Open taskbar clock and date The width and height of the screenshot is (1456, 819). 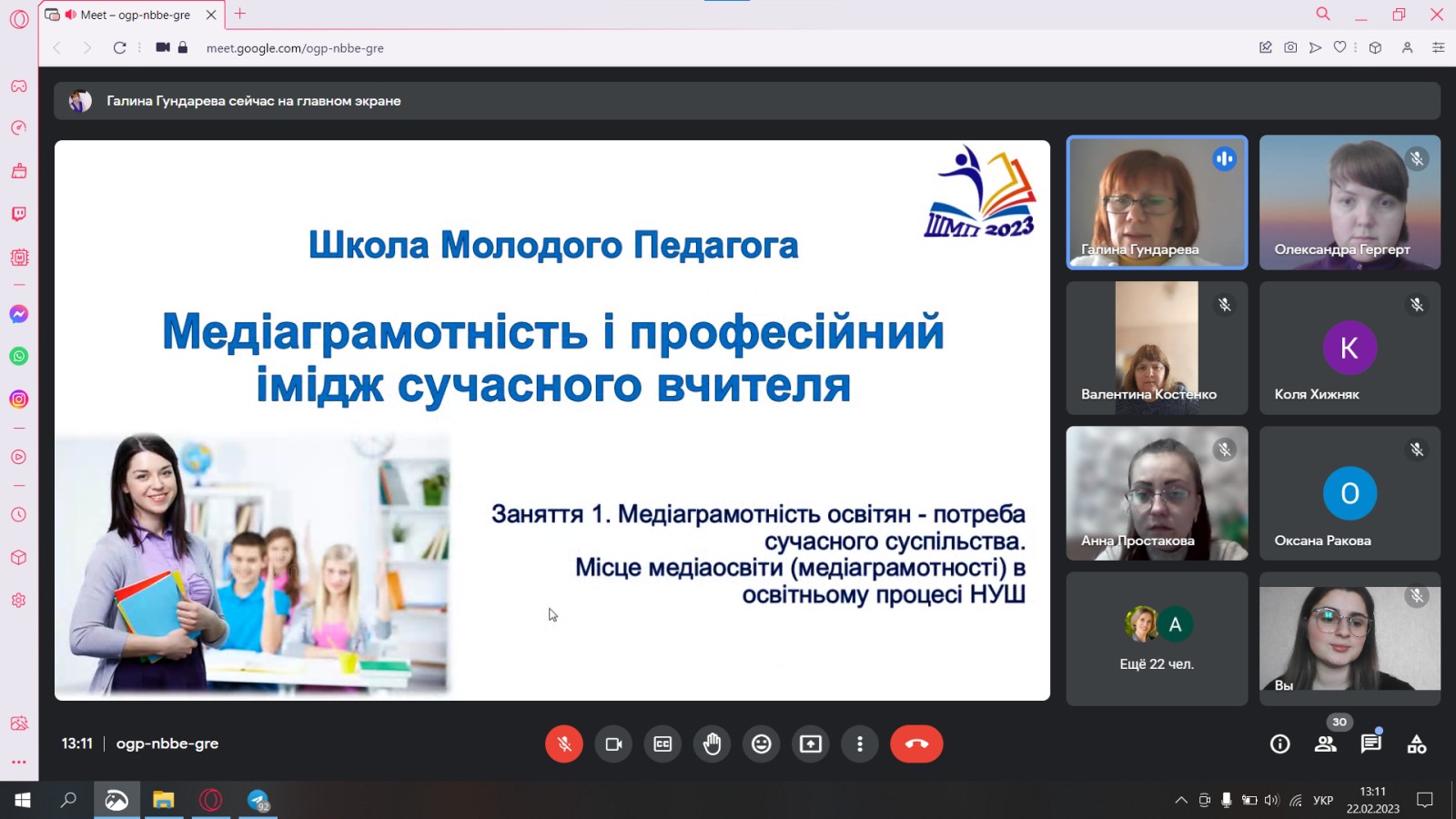(1373, 800)
